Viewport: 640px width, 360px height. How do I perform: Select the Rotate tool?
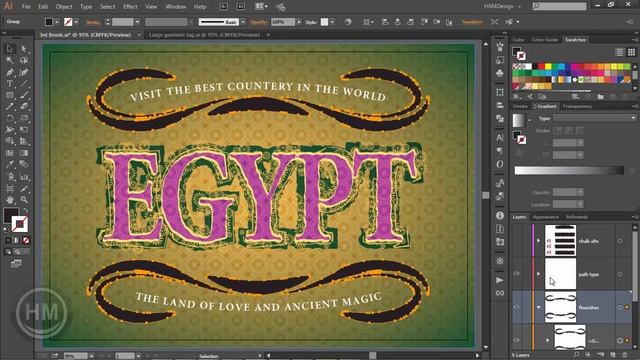(x=10, y=118)
